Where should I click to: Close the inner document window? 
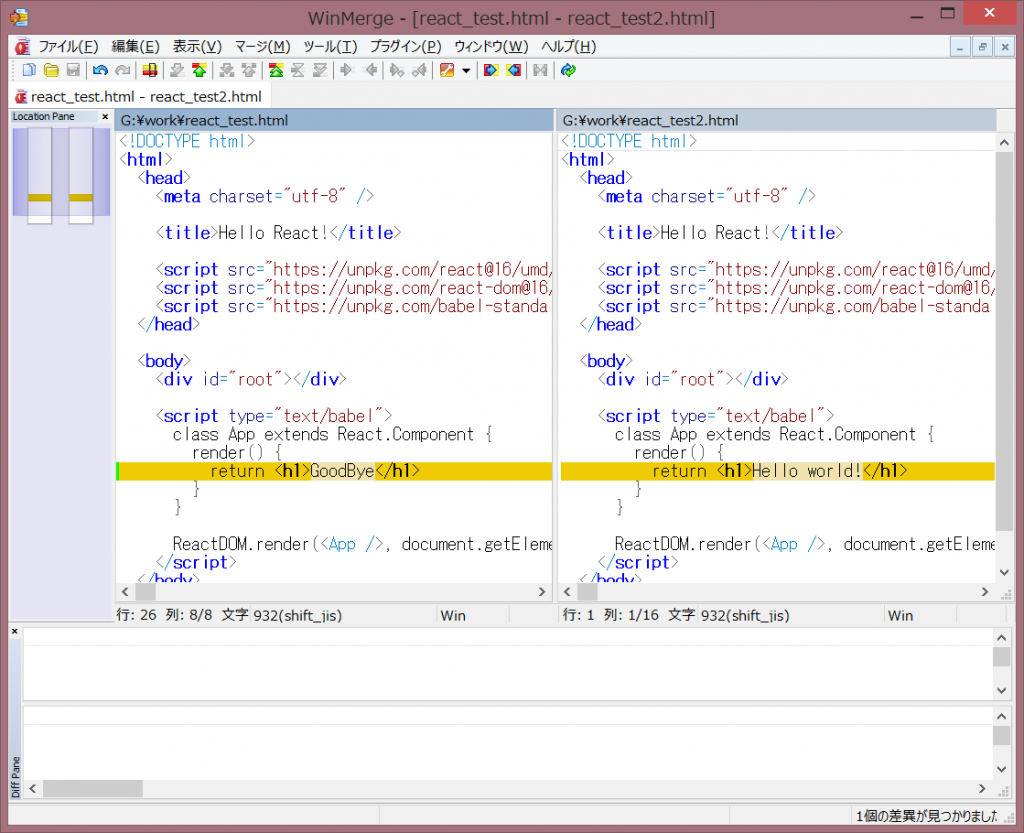1005,47
